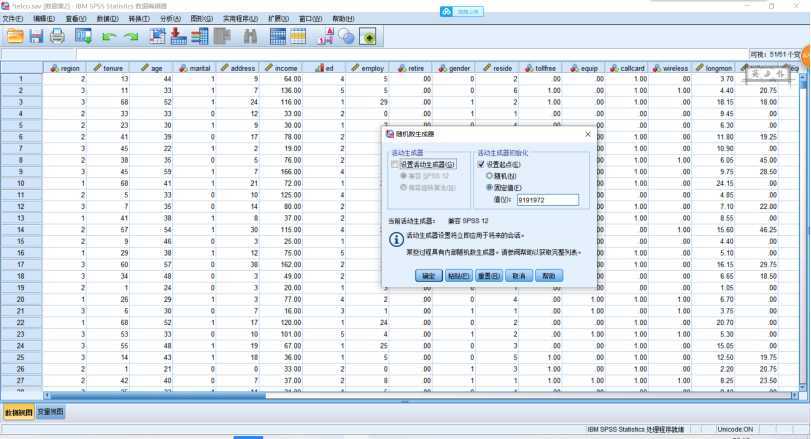Select row header 27
811x439 pixels.
(x=21, y=381)
